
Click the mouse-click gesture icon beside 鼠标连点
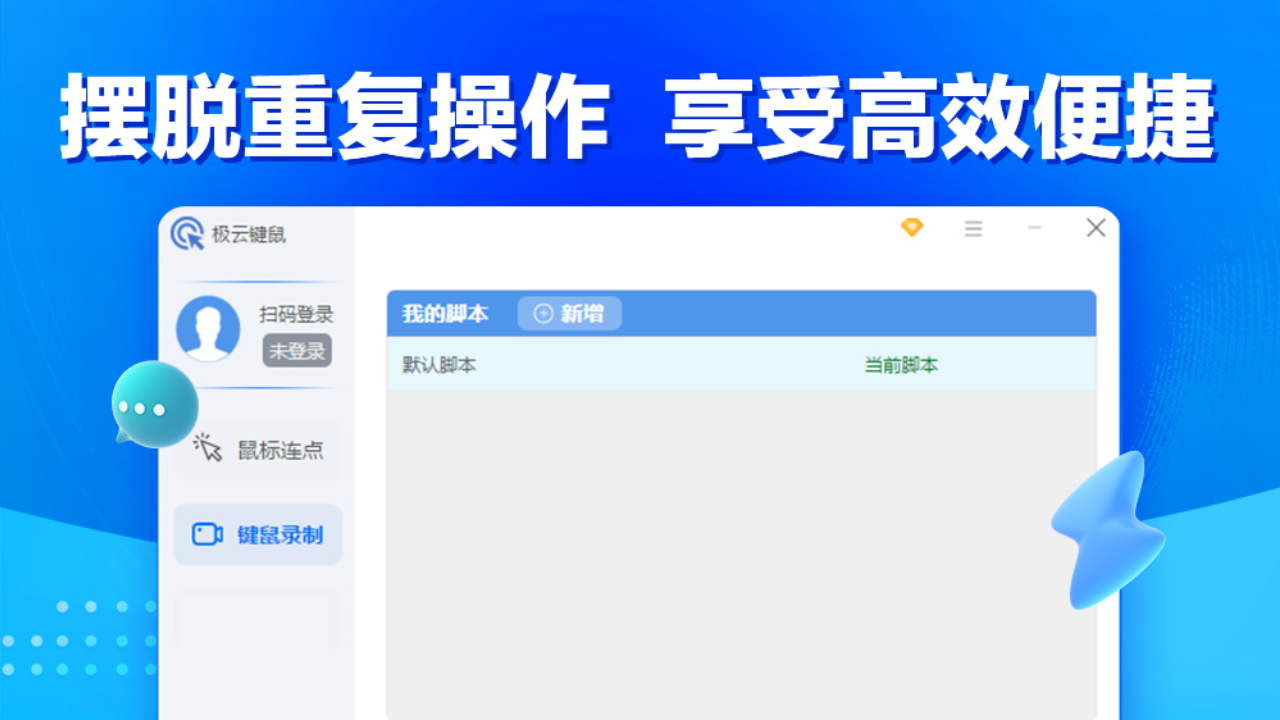click(208, 449)
